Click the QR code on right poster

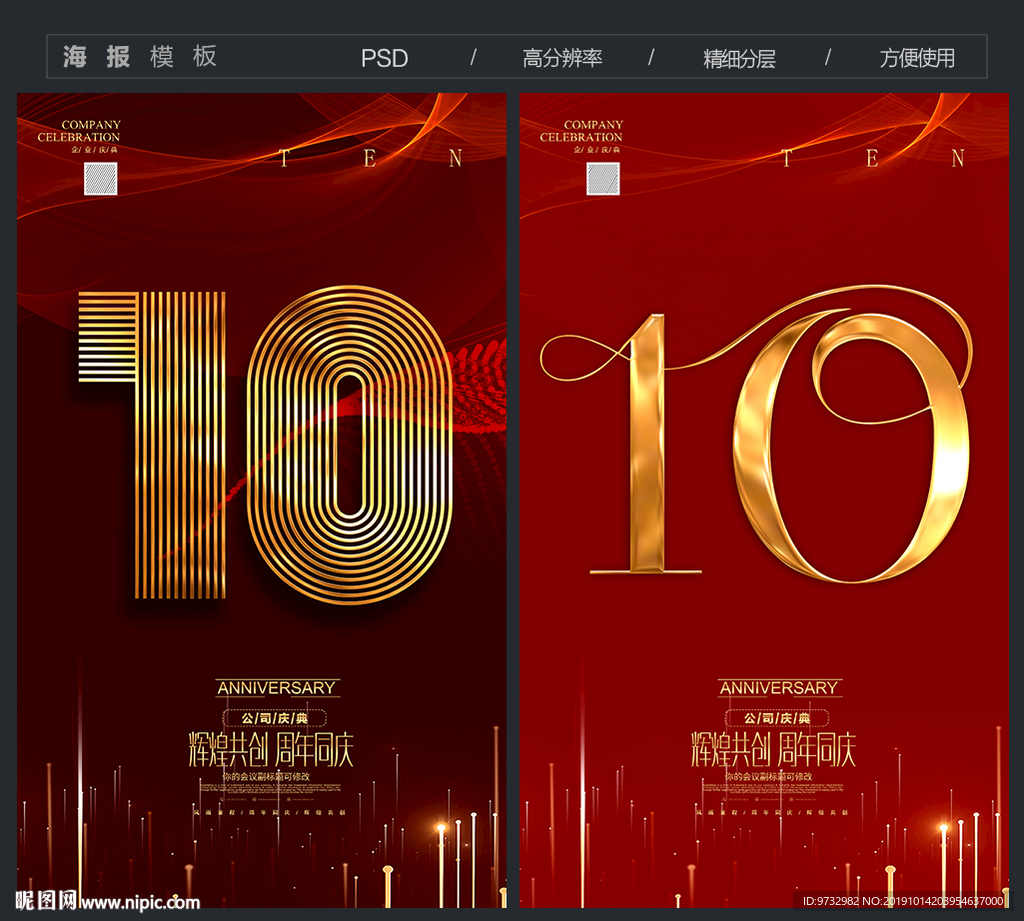pos(603,179)
